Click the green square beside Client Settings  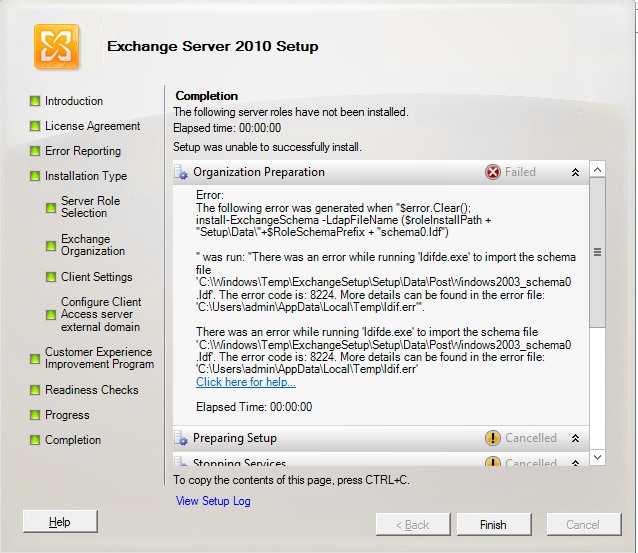[x=51, y=277]
